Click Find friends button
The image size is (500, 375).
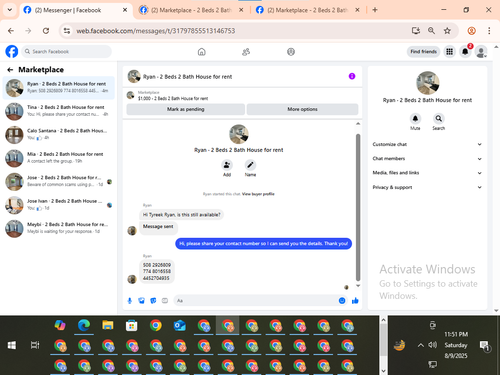[x=423, y=52]
